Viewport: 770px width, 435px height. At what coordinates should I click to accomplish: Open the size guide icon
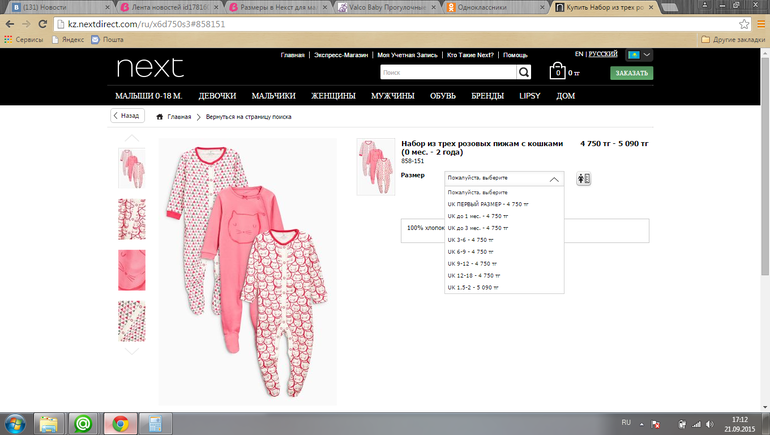pos(584,179)
